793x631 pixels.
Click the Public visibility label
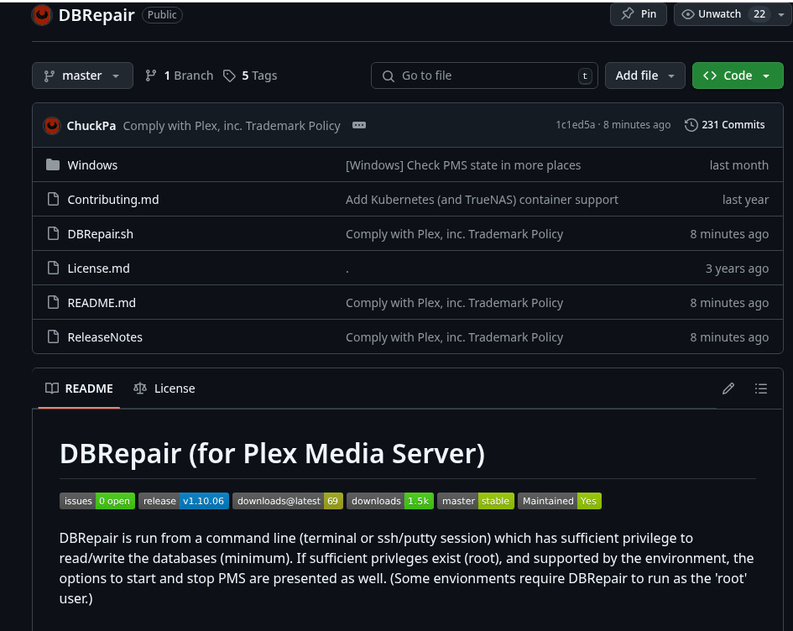[162, 15]
